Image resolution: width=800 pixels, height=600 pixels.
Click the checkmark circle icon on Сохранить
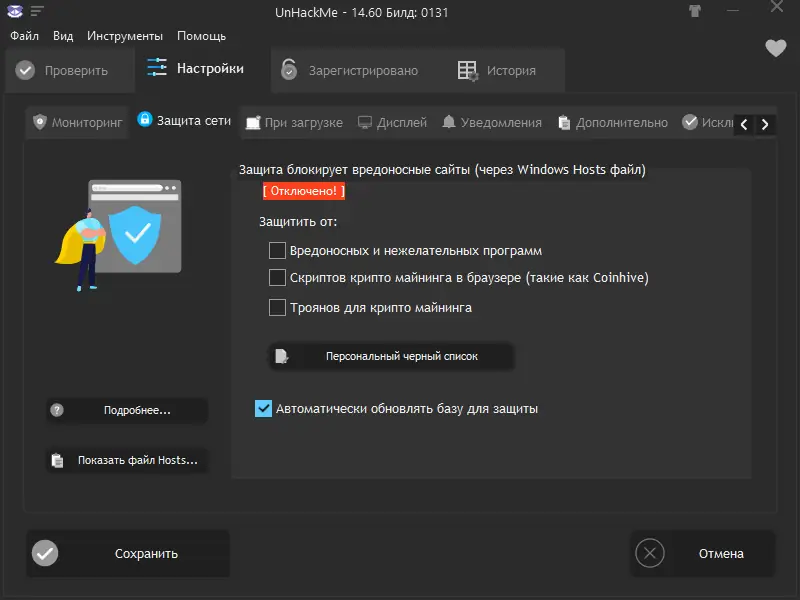(45, 554)
